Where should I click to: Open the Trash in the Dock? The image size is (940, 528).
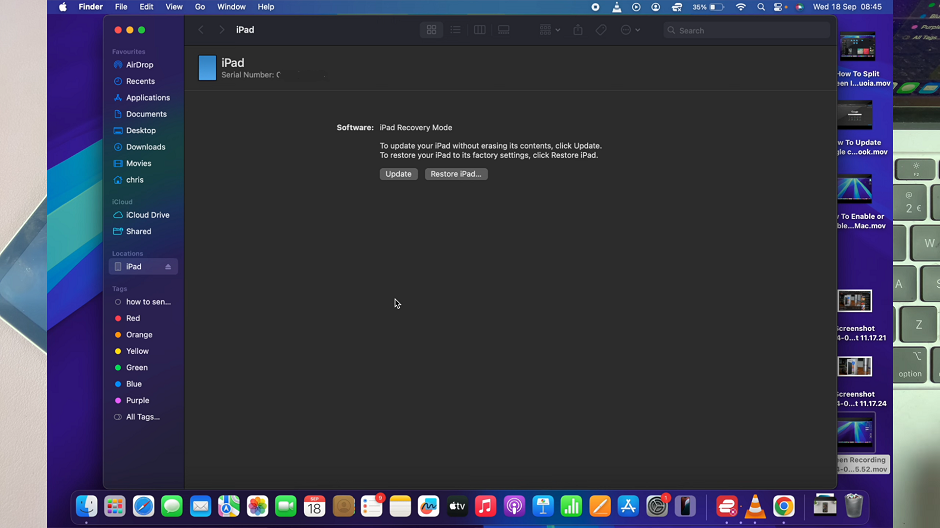pyautogui.click(x=854, y=506)
